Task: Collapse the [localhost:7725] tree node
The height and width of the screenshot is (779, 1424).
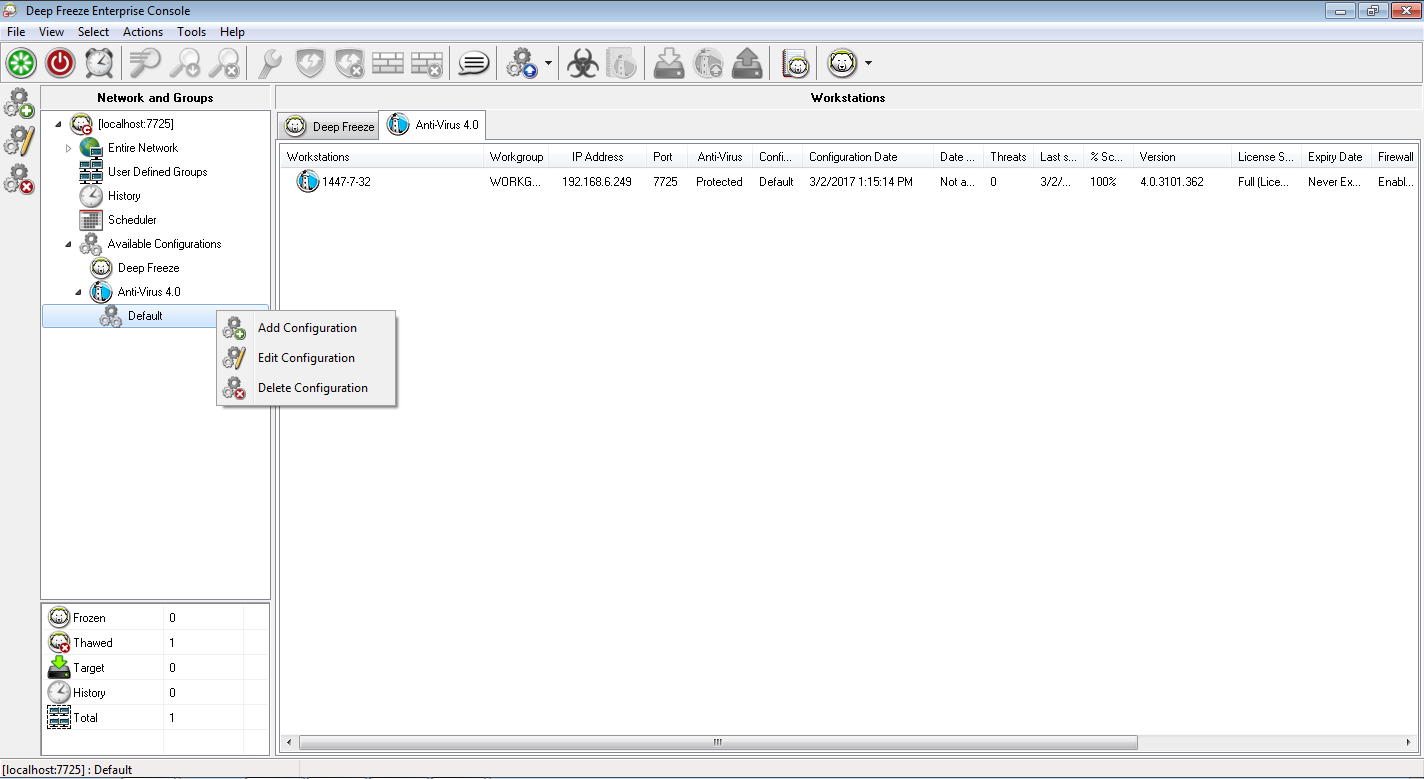Action: (57, 124)
